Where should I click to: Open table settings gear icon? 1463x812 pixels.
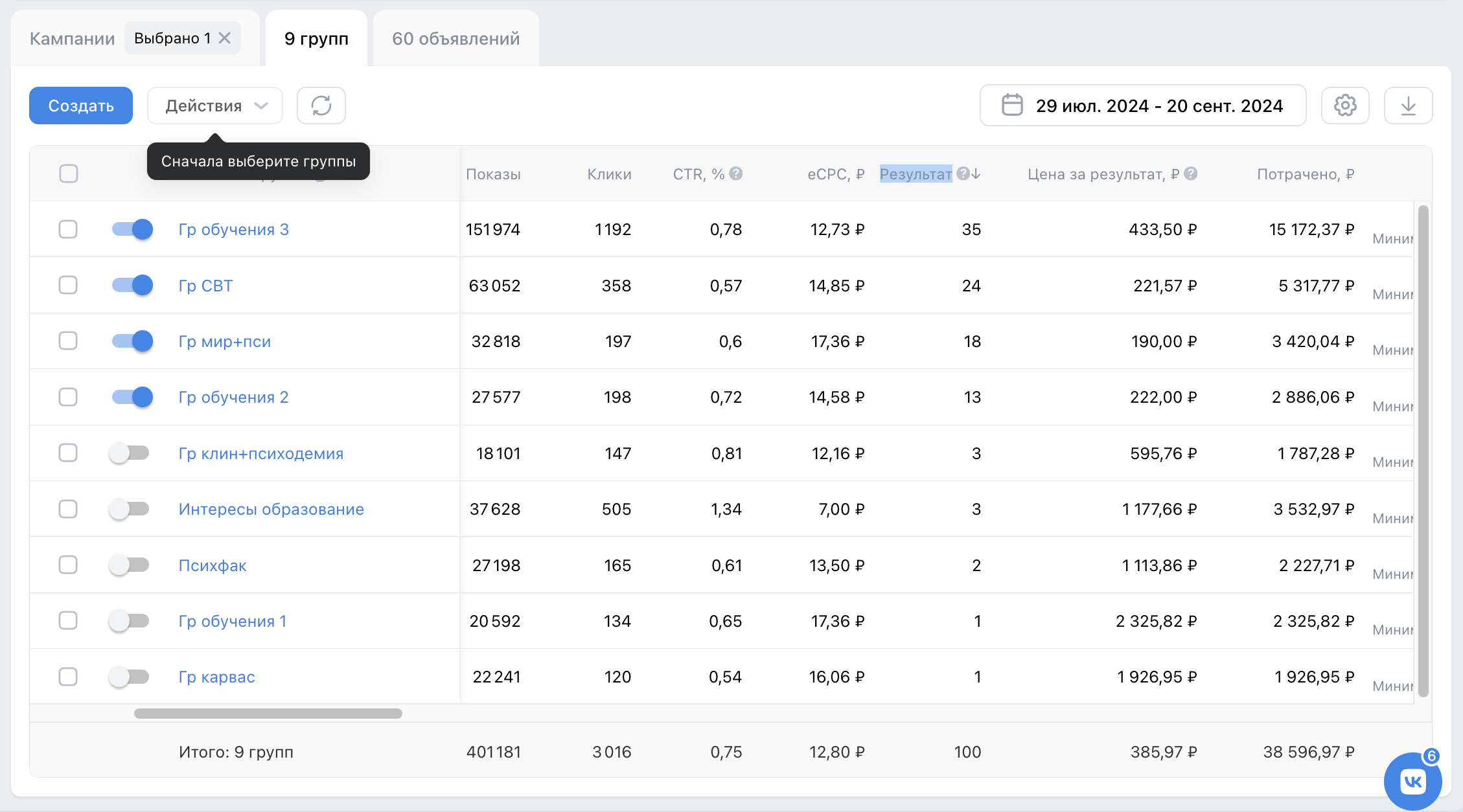[1344, 106]
